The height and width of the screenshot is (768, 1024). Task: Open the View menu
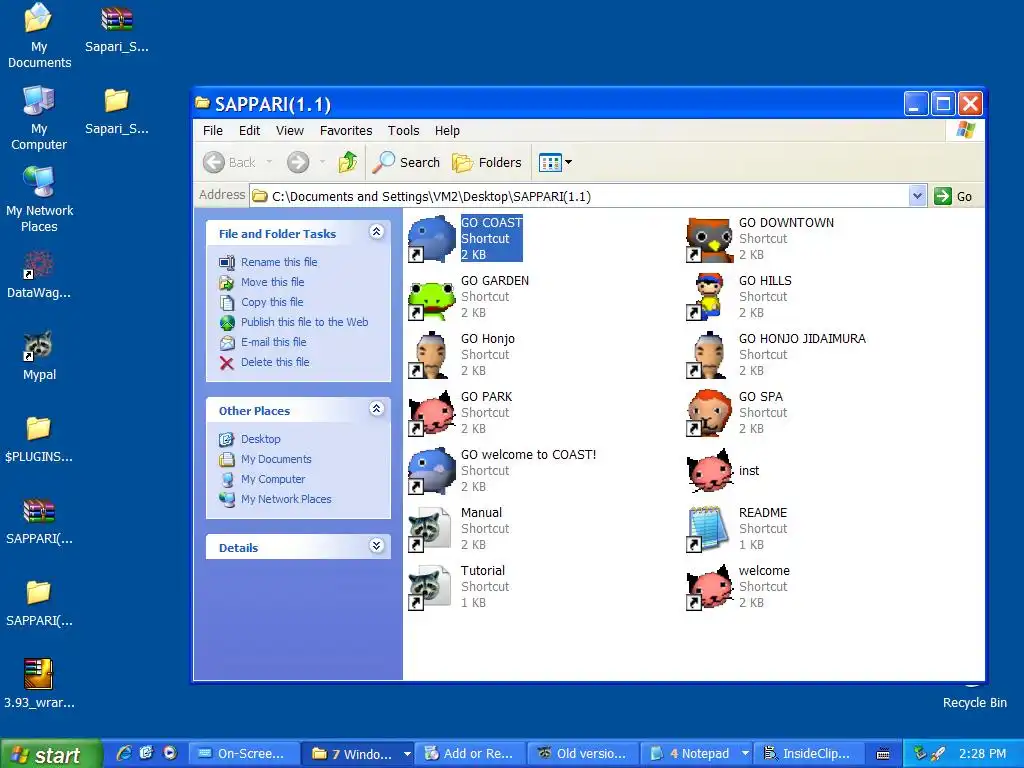click(x=290, y=131)
